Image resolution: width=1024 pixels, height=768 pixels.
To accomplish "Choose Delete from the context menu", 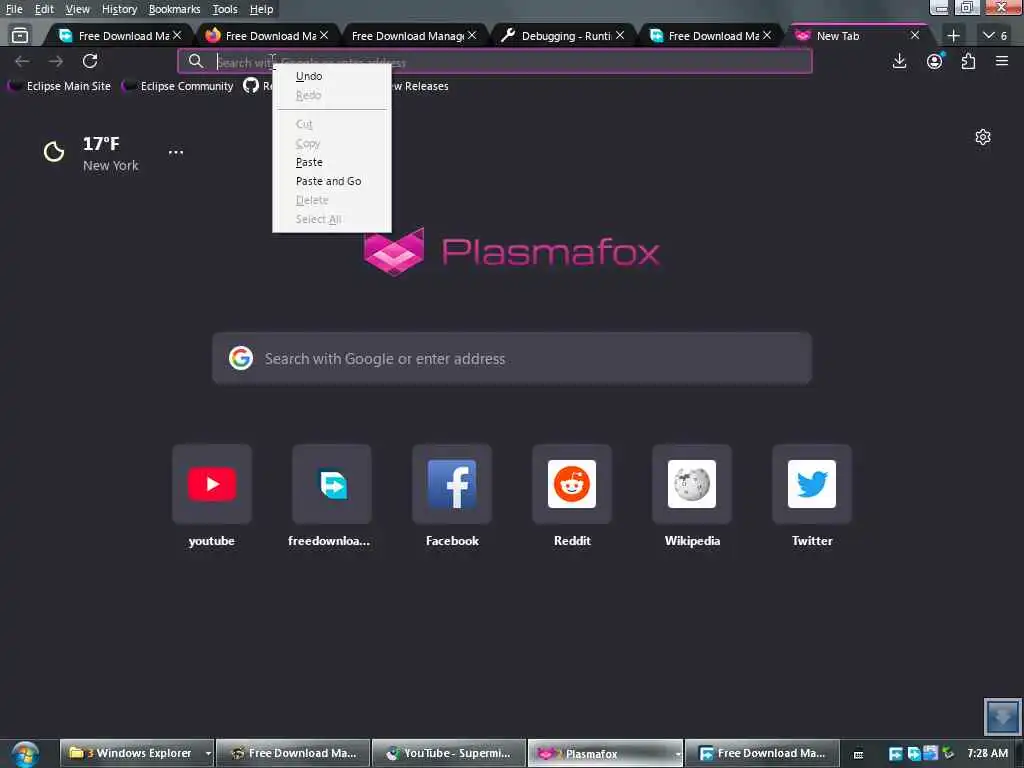I will click(x=332, y=200).
